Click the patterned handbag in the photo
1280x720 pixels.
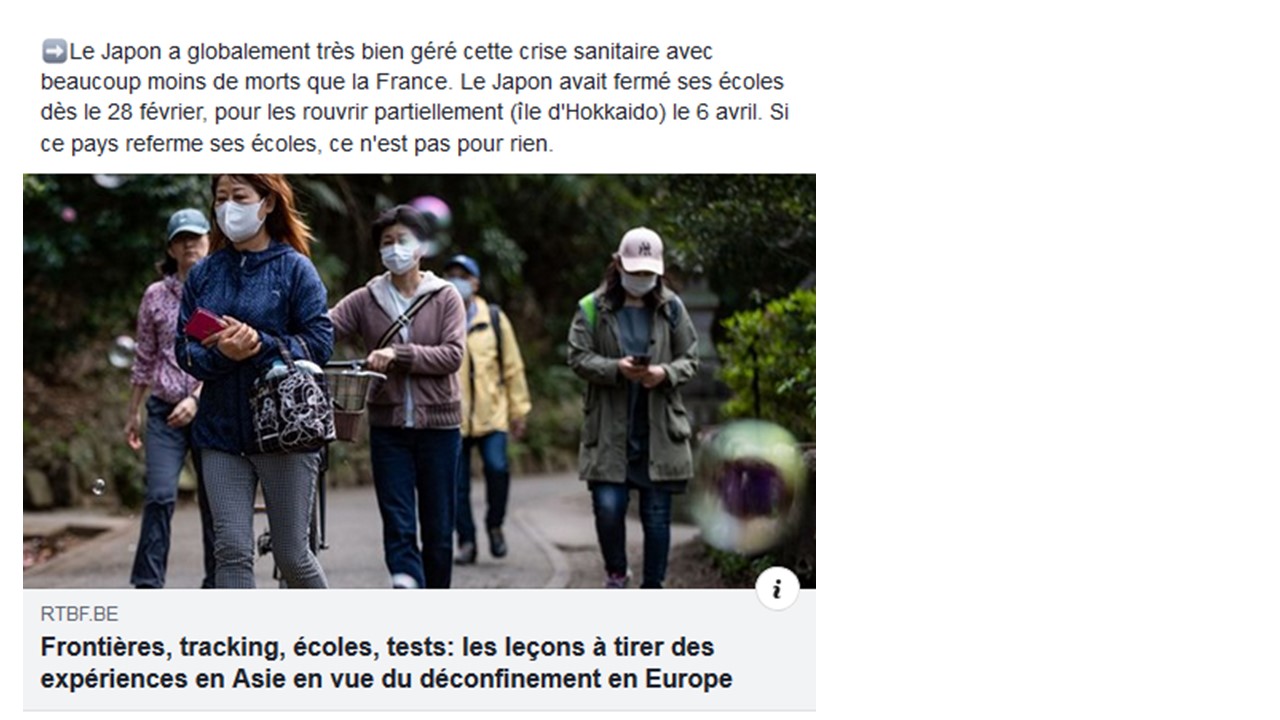point(292,406)
